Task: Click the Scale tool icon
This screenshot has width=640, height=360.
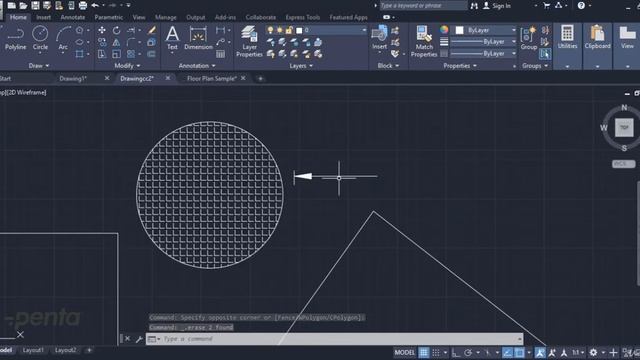Action: coord(117,54)
